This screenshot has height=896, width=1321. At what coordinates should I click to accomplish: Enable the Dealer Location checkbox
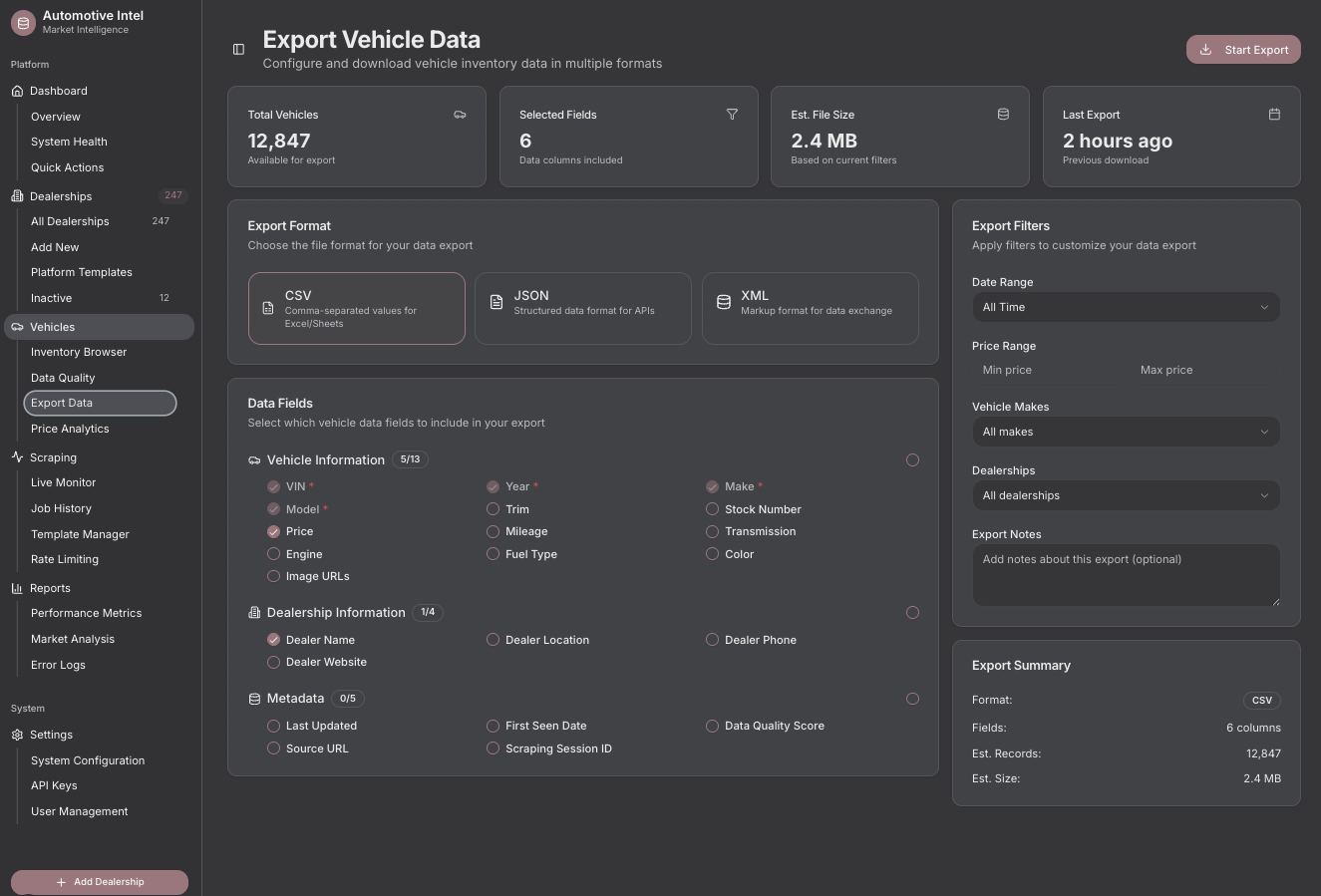493,640
